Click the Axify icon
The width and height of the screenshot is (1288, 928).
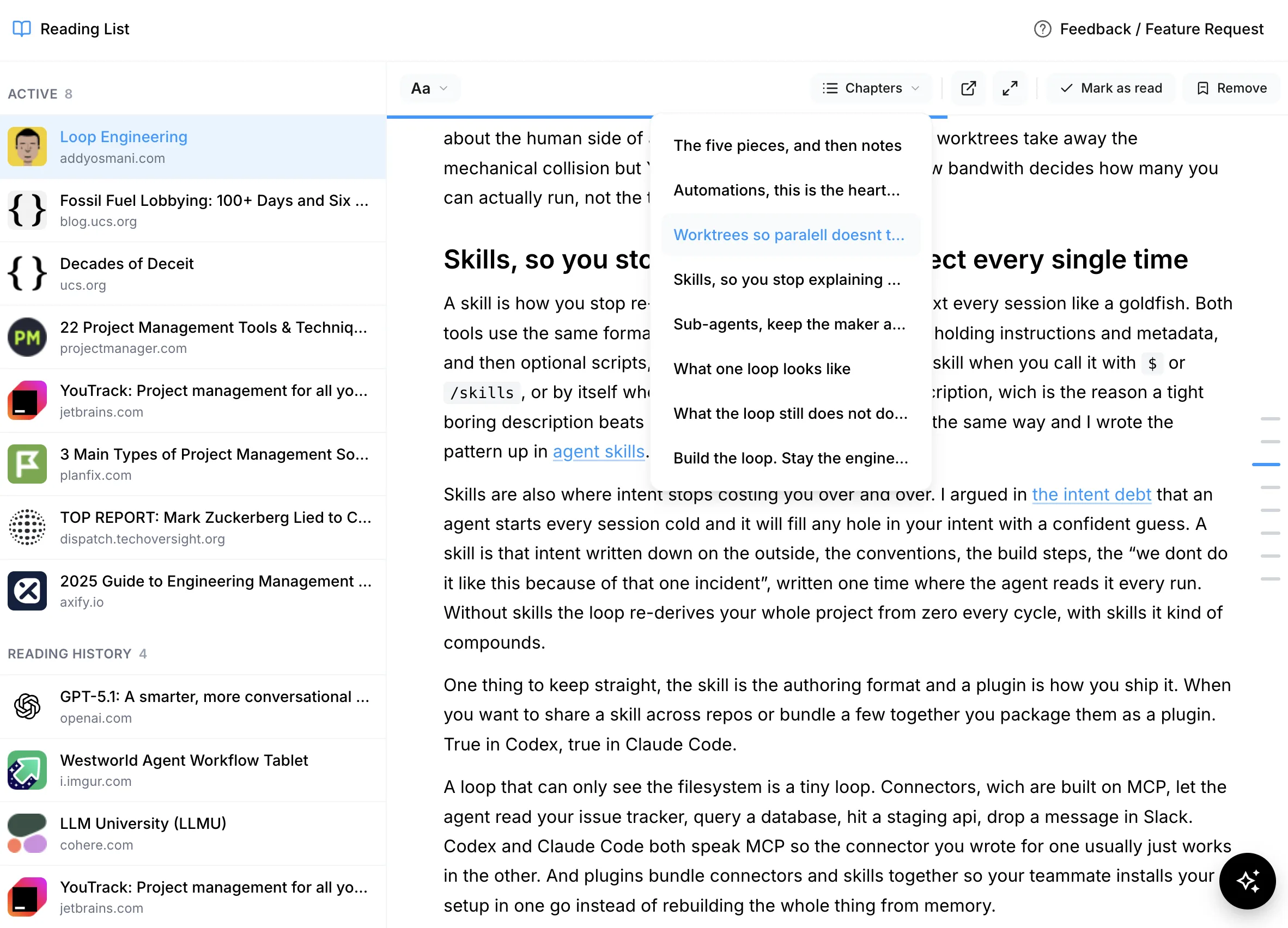[27, 591]
